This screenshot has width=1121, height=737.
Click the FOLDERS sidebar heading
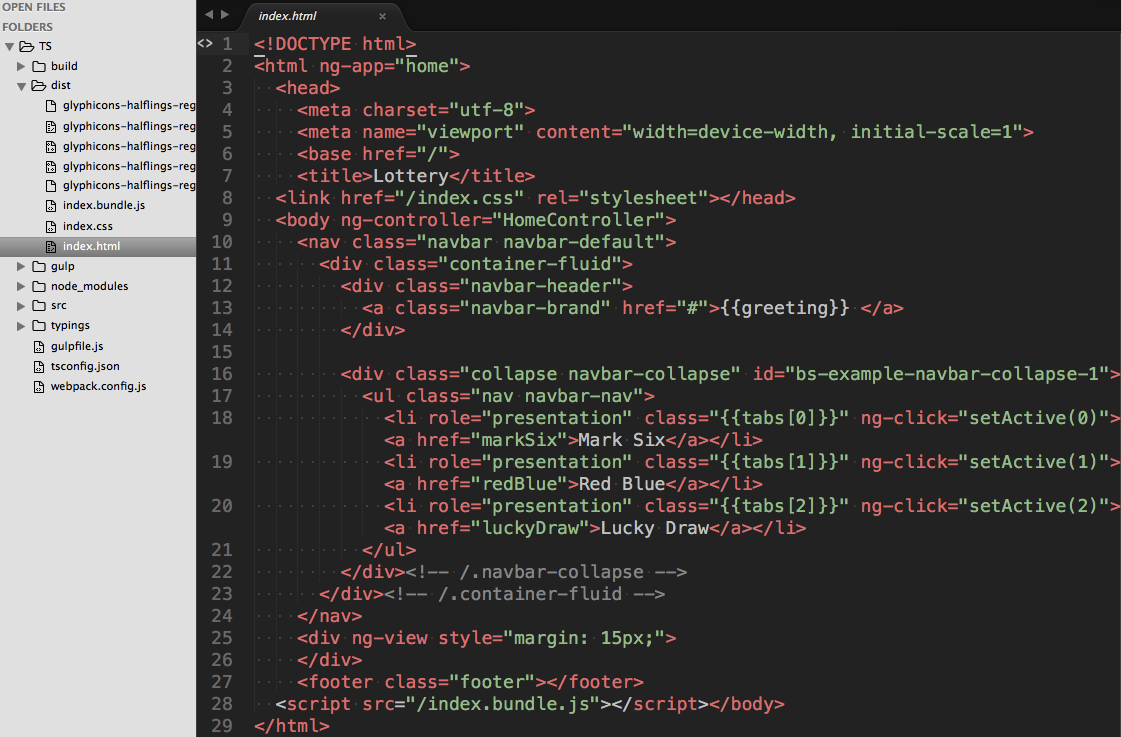pyautogui.click(x=27, y=27)
